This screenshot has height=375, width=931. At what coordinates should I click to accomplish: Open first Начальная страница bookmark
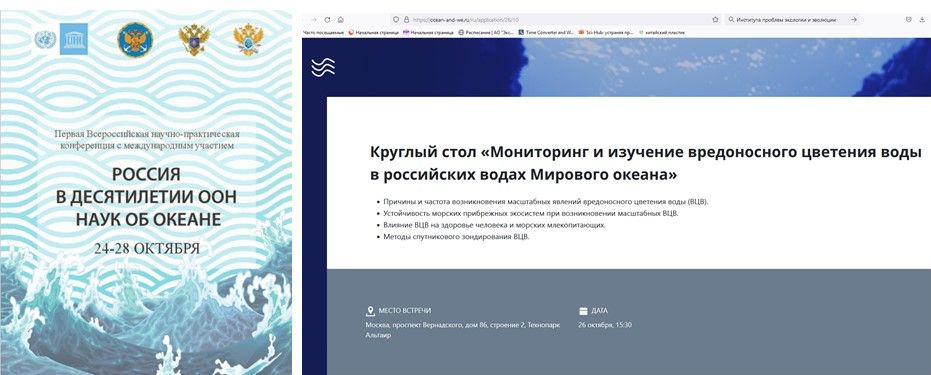373,32
